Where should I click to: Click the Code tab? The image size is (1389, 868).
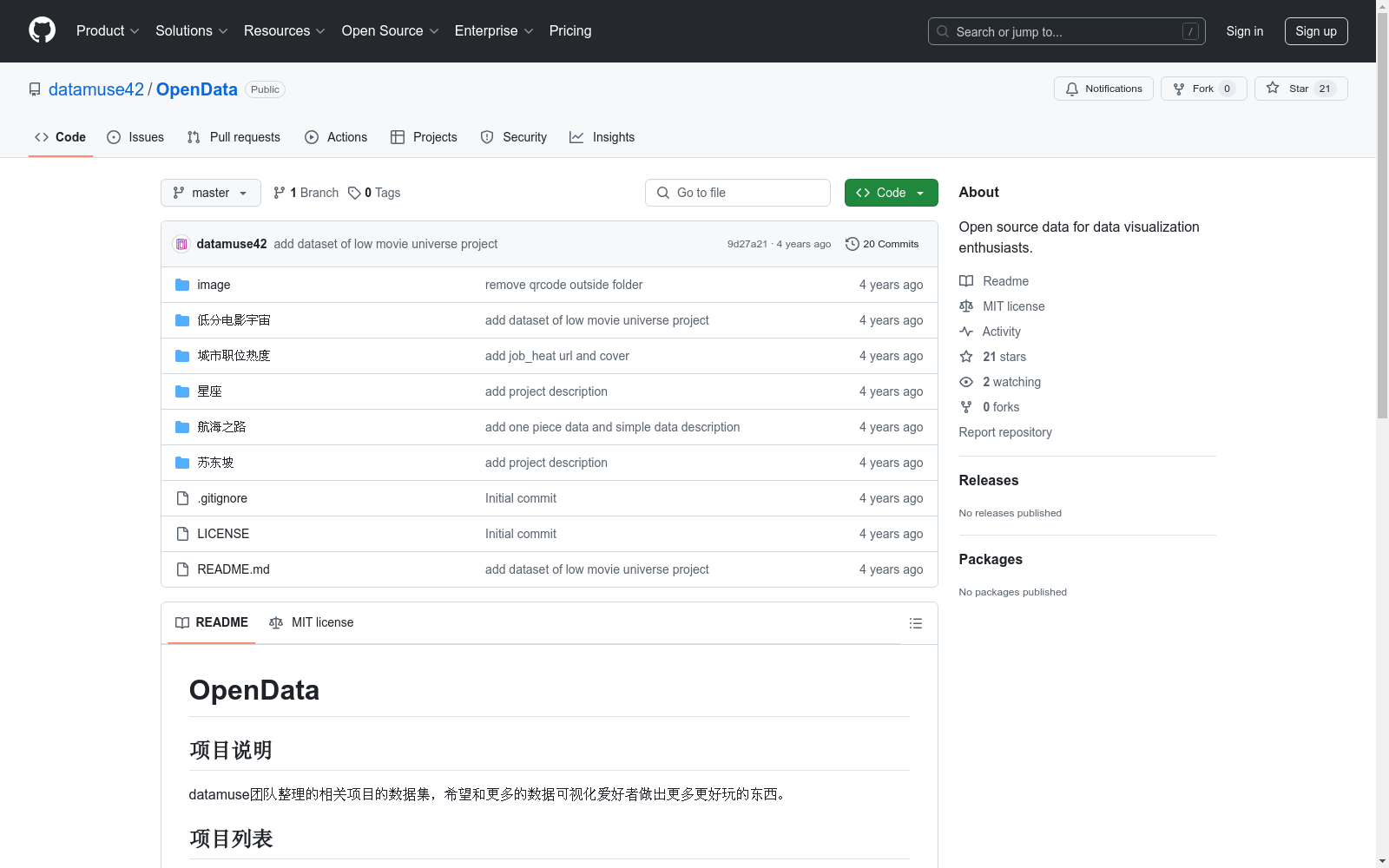61,137
